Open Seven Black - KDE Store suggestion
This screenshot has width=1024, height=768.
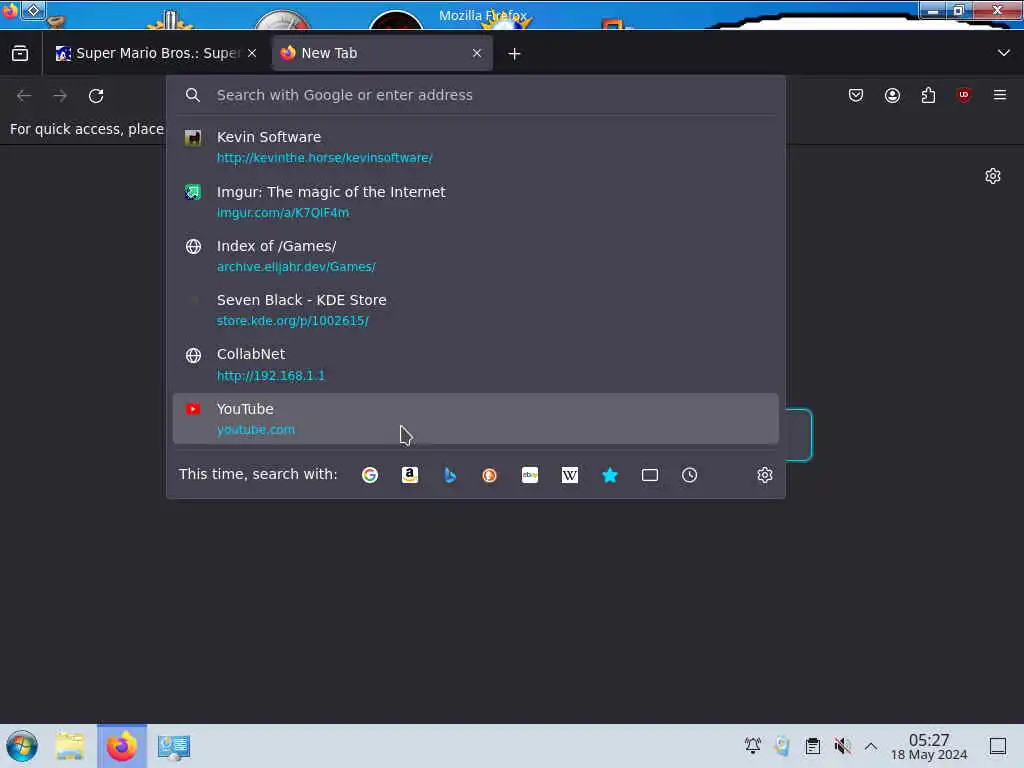(x=475, y=310)
